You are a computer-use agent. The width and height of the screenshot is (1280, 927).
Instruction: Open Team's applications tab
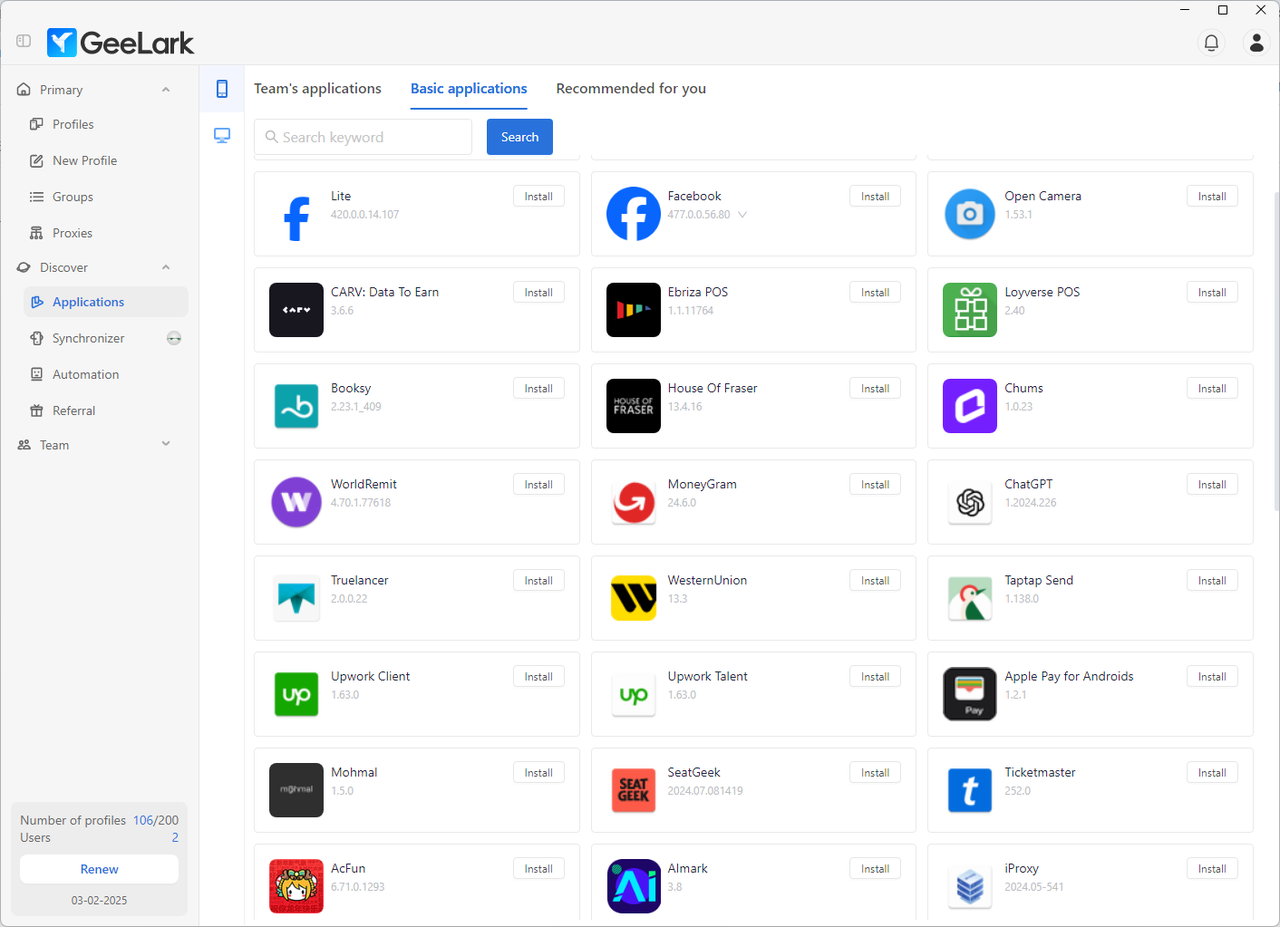(317, 88)
